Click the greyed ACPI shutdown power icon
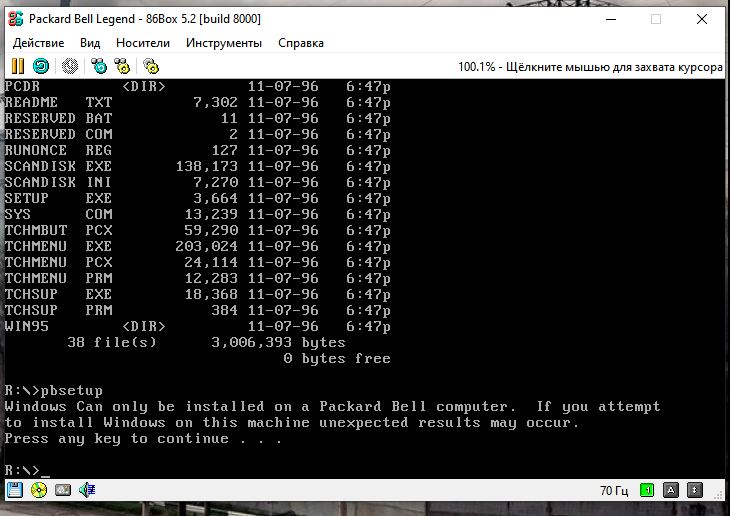Screen dimensions: 730x516 [70, 66]
